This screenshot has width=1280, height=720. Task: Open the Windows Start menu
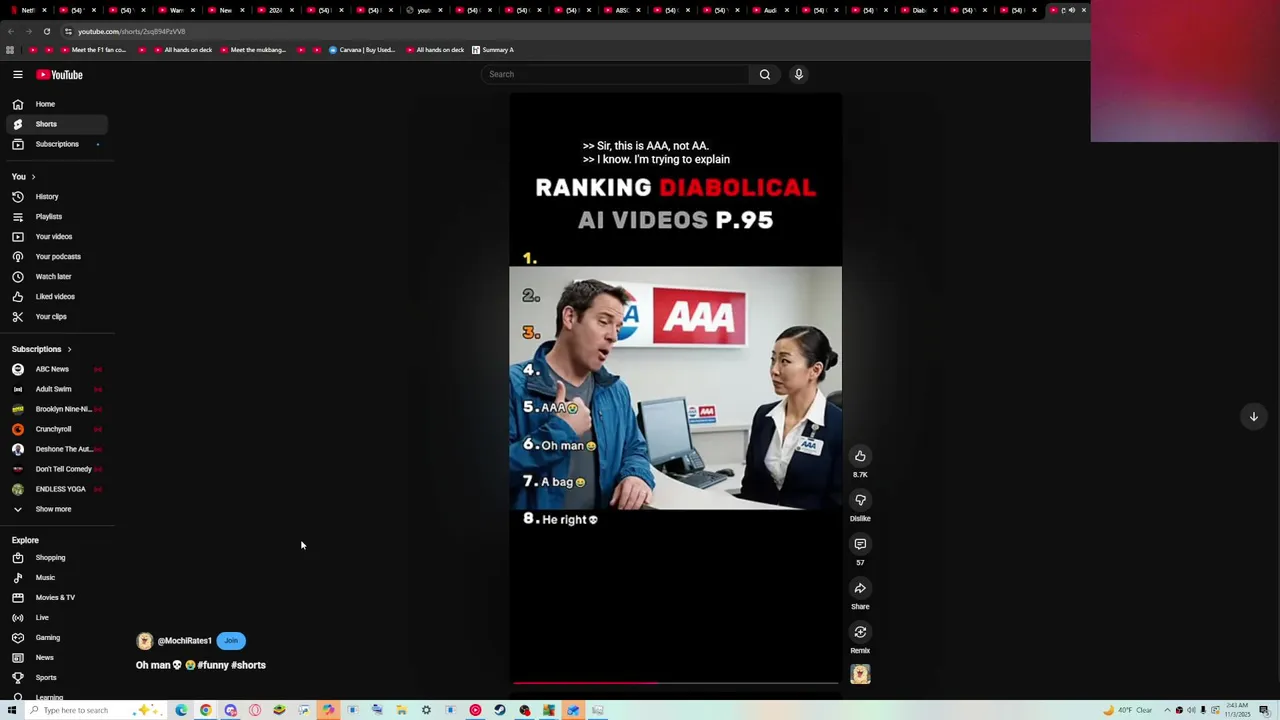click(12, 710)
